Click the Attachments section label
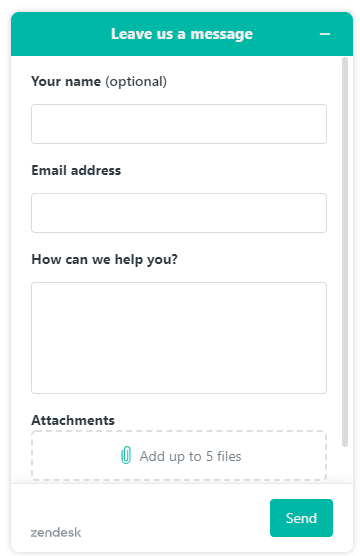 tap(73, 420)
